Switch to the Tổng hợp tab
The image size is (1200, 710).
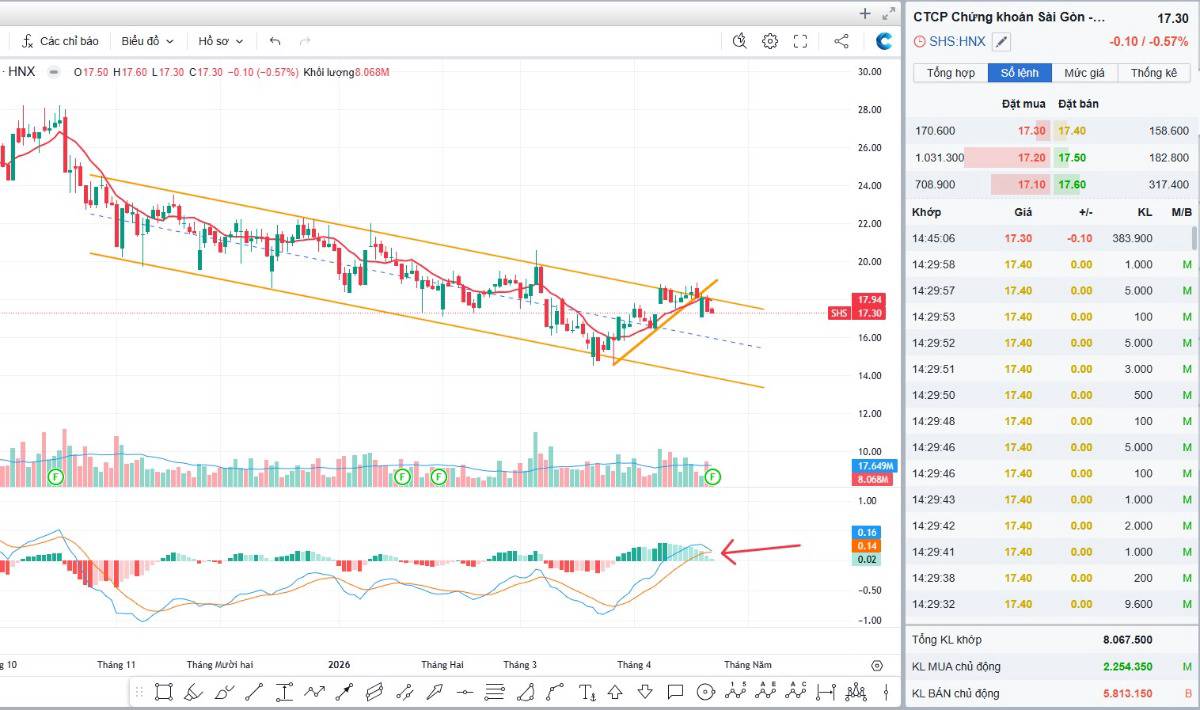pyautogui.click(x=950, y=73)
